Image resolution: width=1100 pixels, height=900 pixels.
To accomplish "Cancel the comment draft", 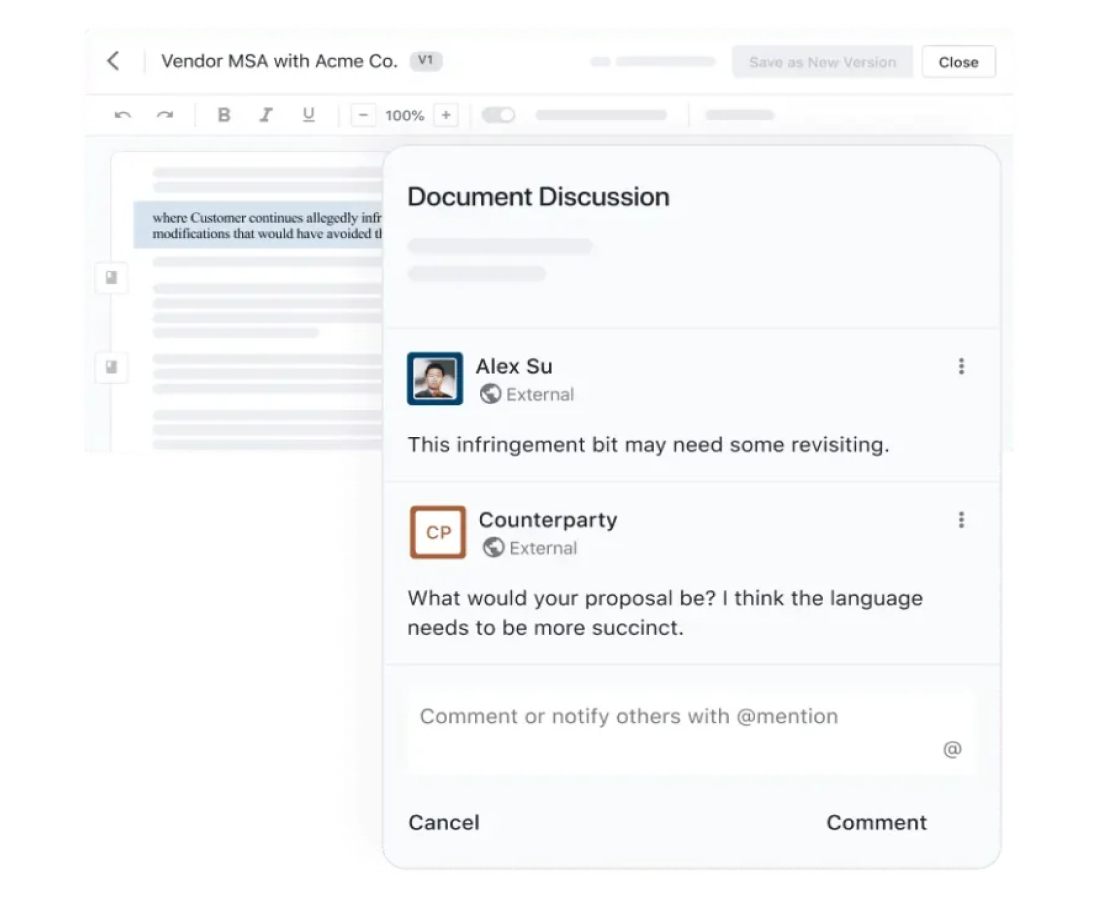I will click(444, 822).
